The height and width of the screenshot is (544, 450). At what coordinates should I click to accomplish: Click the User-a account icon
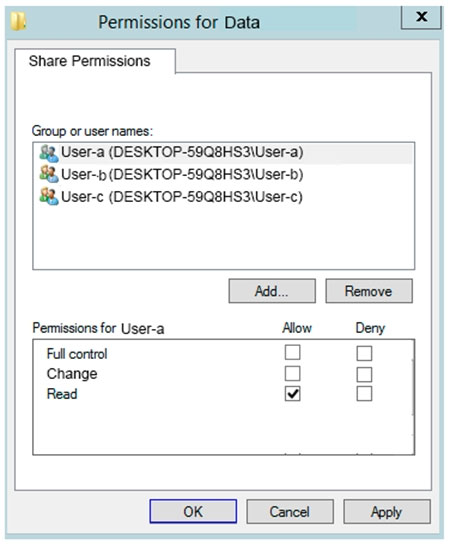pyautogui.click(x=49, y=153)
